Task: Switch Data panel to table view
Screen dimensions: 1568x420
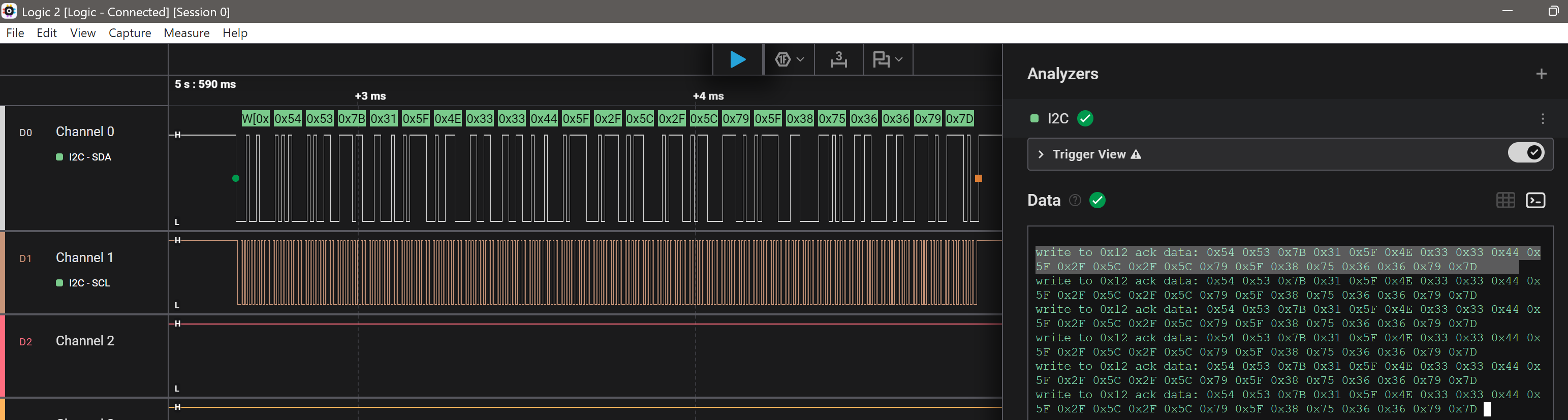Action: (1504, 200)
